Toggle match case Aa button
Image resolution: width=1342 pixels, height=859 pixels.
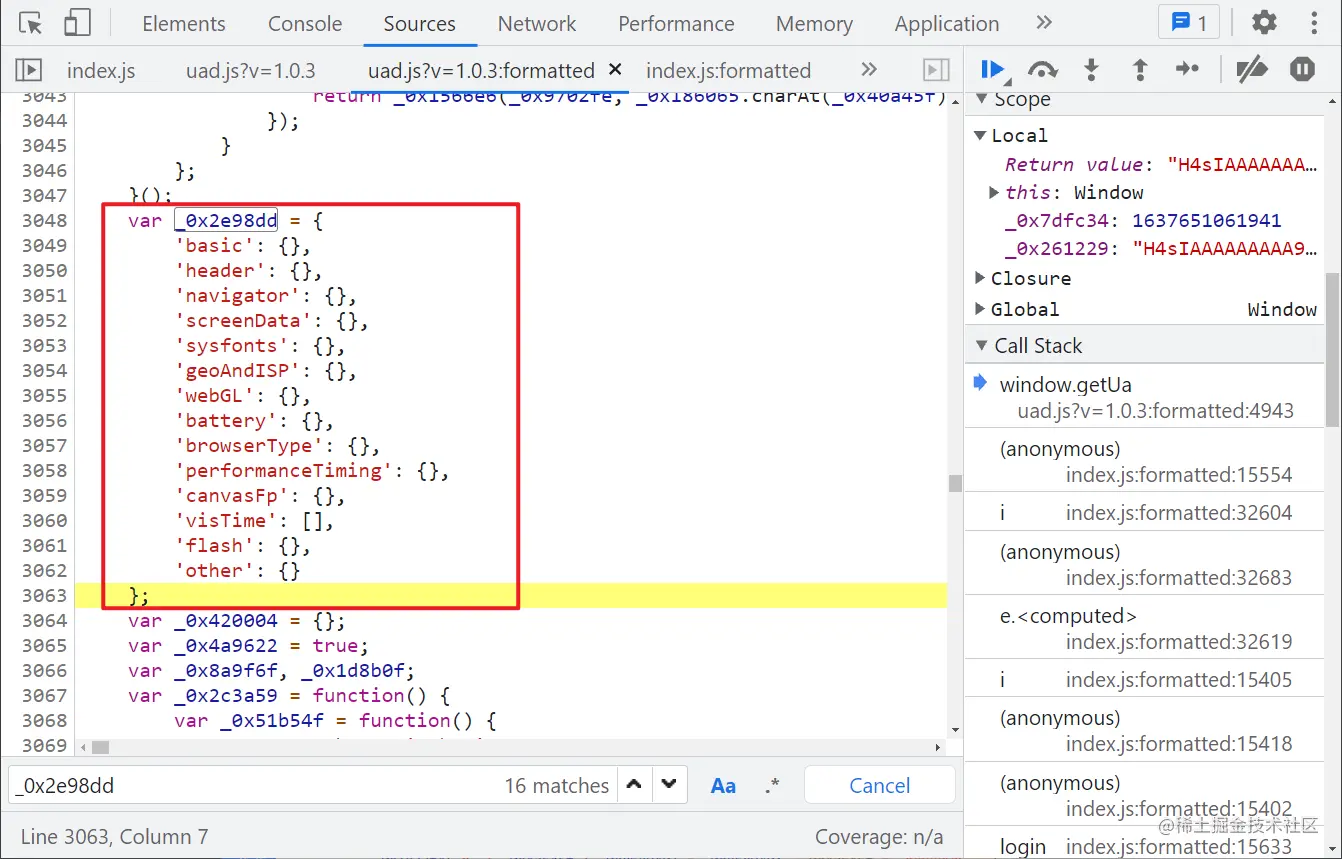click(723, 786)
